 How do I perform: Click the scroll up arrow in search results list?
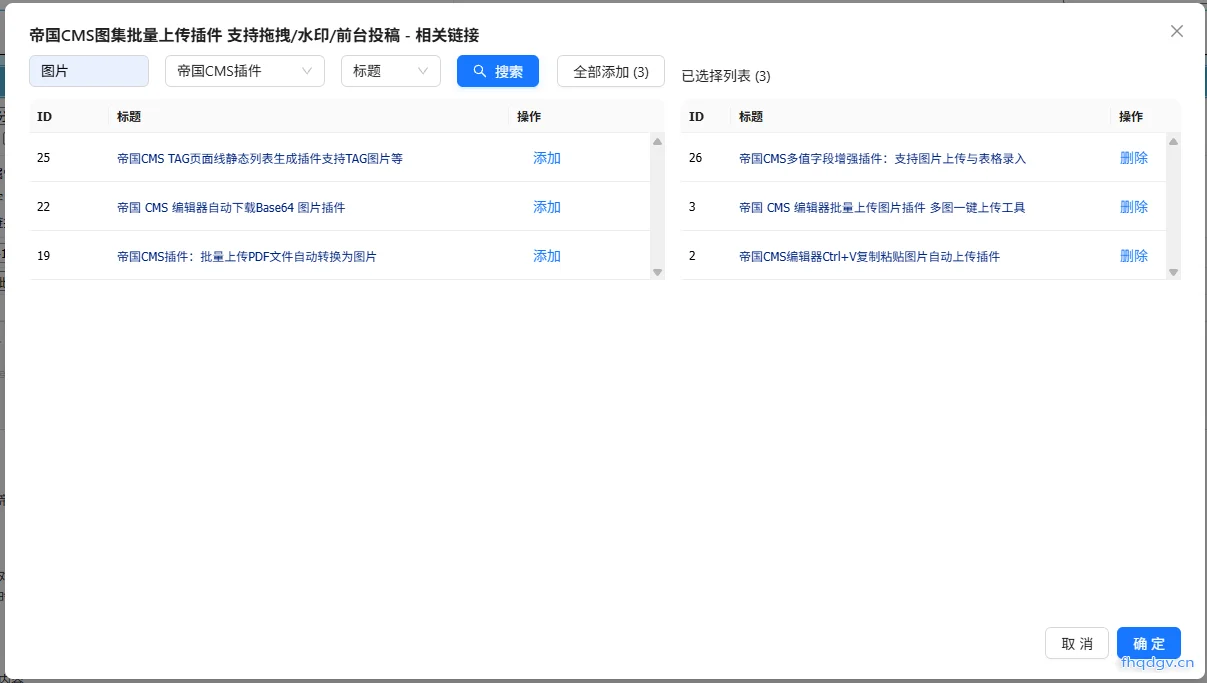[657, 141]
